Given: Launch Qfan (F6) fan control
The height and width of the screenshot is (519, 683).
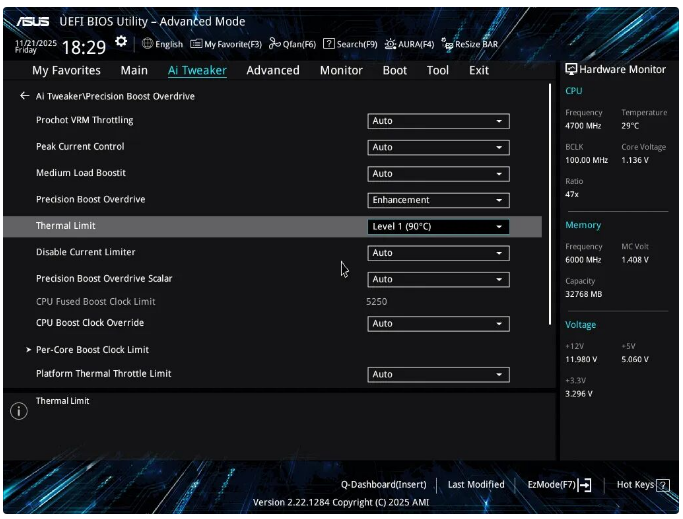Looking at the screenshot, I should (x=292, y=44).
